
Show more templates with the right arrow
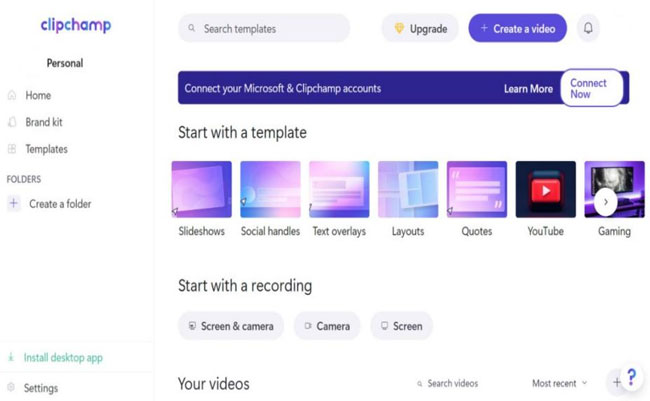point(606,202)
